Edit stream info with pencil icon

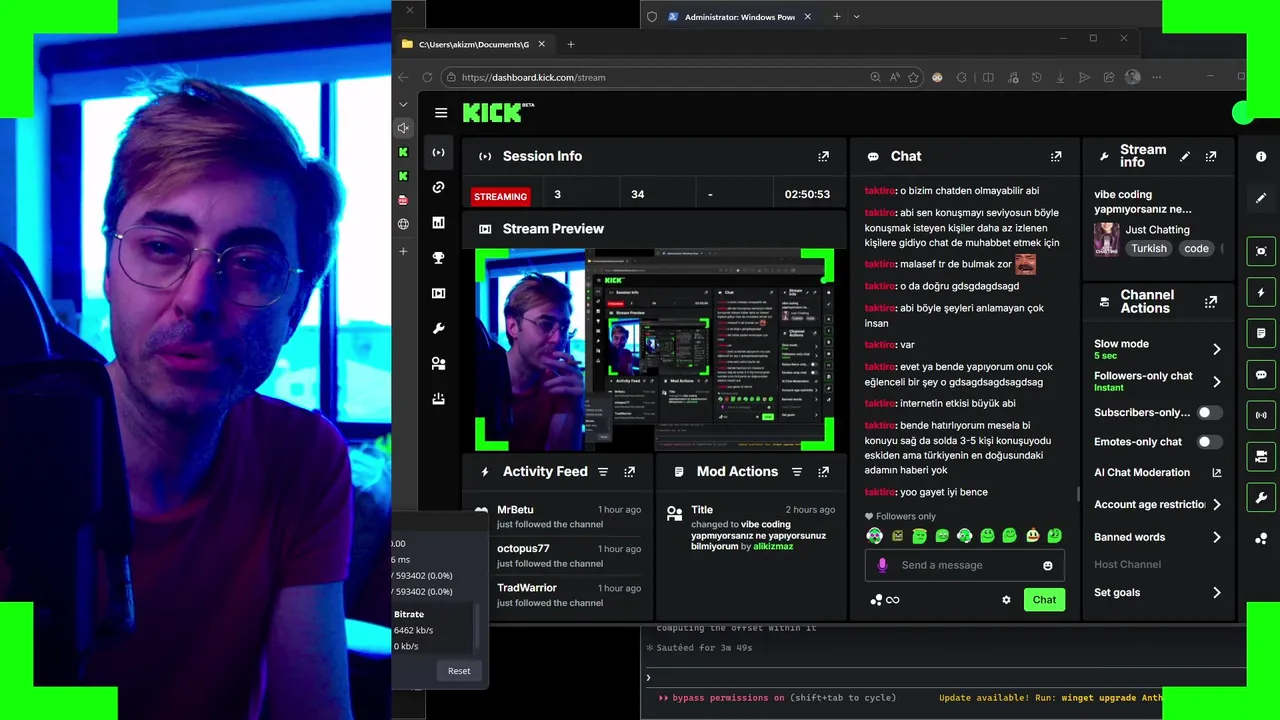1185,156
